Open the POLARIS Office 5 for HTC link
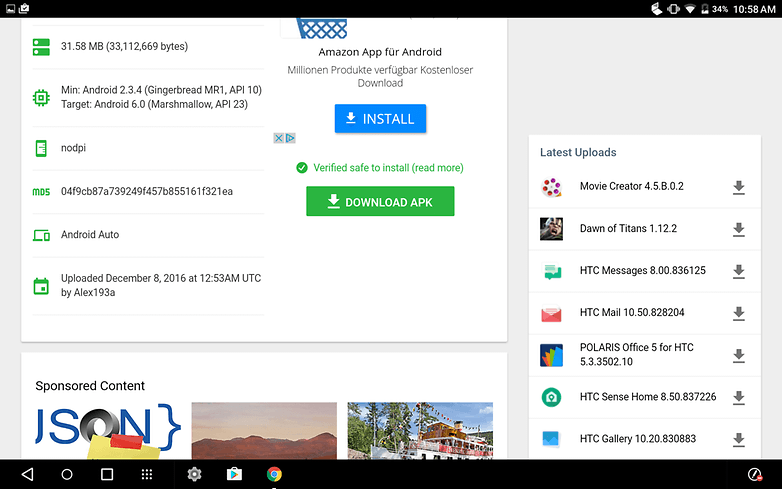Viewport: 782px width, 489px height. coord(636,354)
